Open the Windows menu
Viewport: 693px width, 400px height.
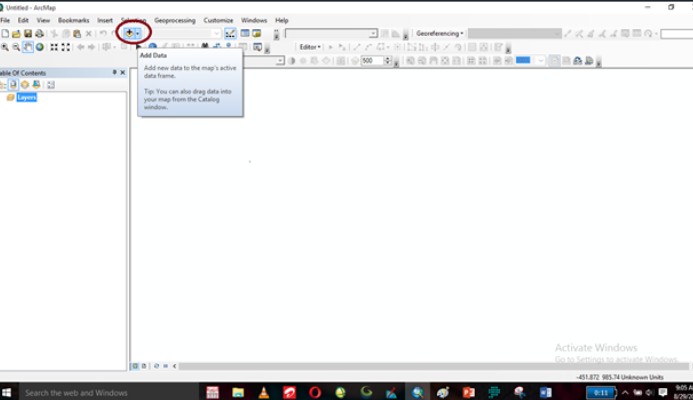(254, 20)
